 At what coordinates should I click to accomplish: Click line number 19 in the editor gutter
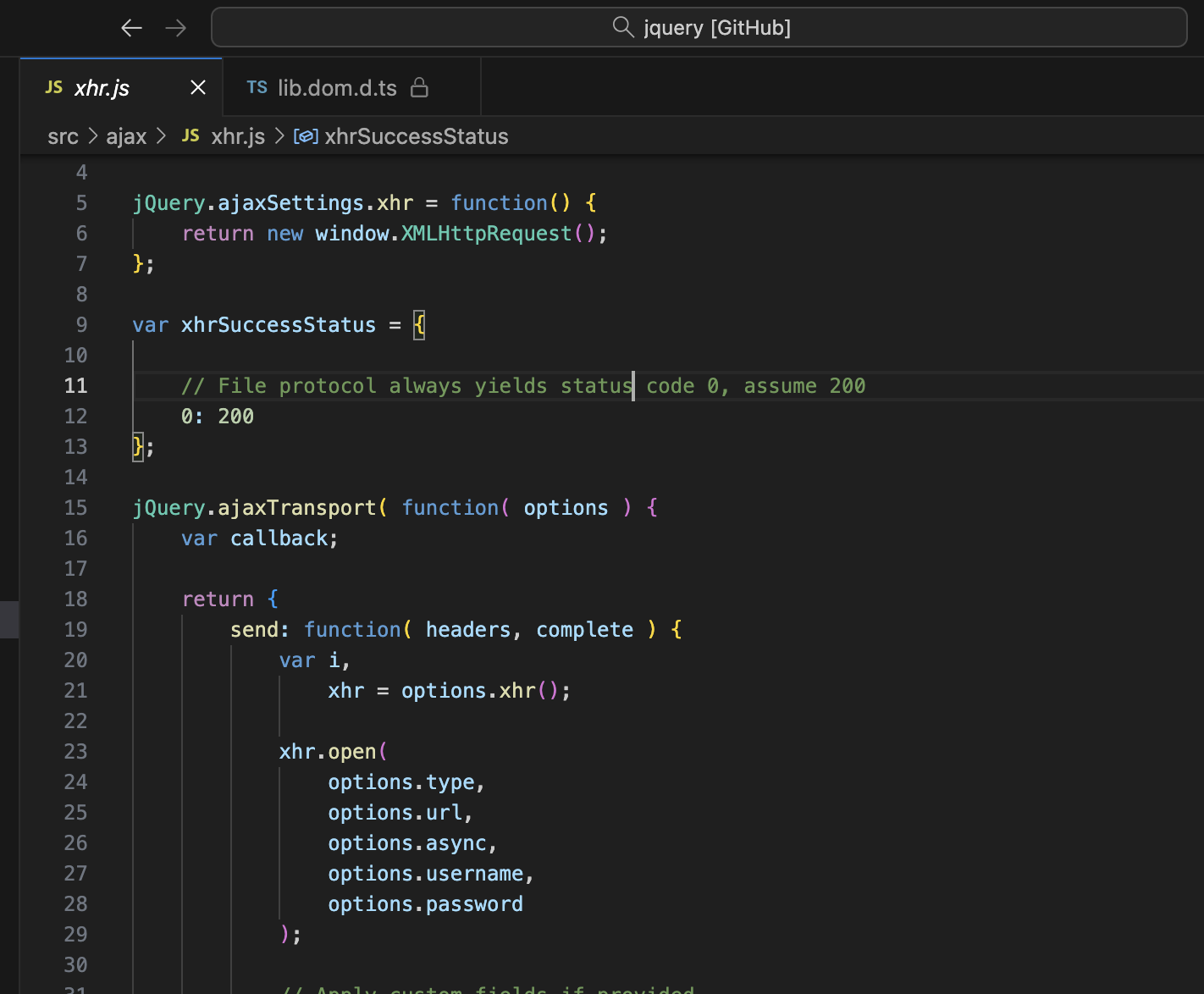pyautogui.click(x=75, y=629)
